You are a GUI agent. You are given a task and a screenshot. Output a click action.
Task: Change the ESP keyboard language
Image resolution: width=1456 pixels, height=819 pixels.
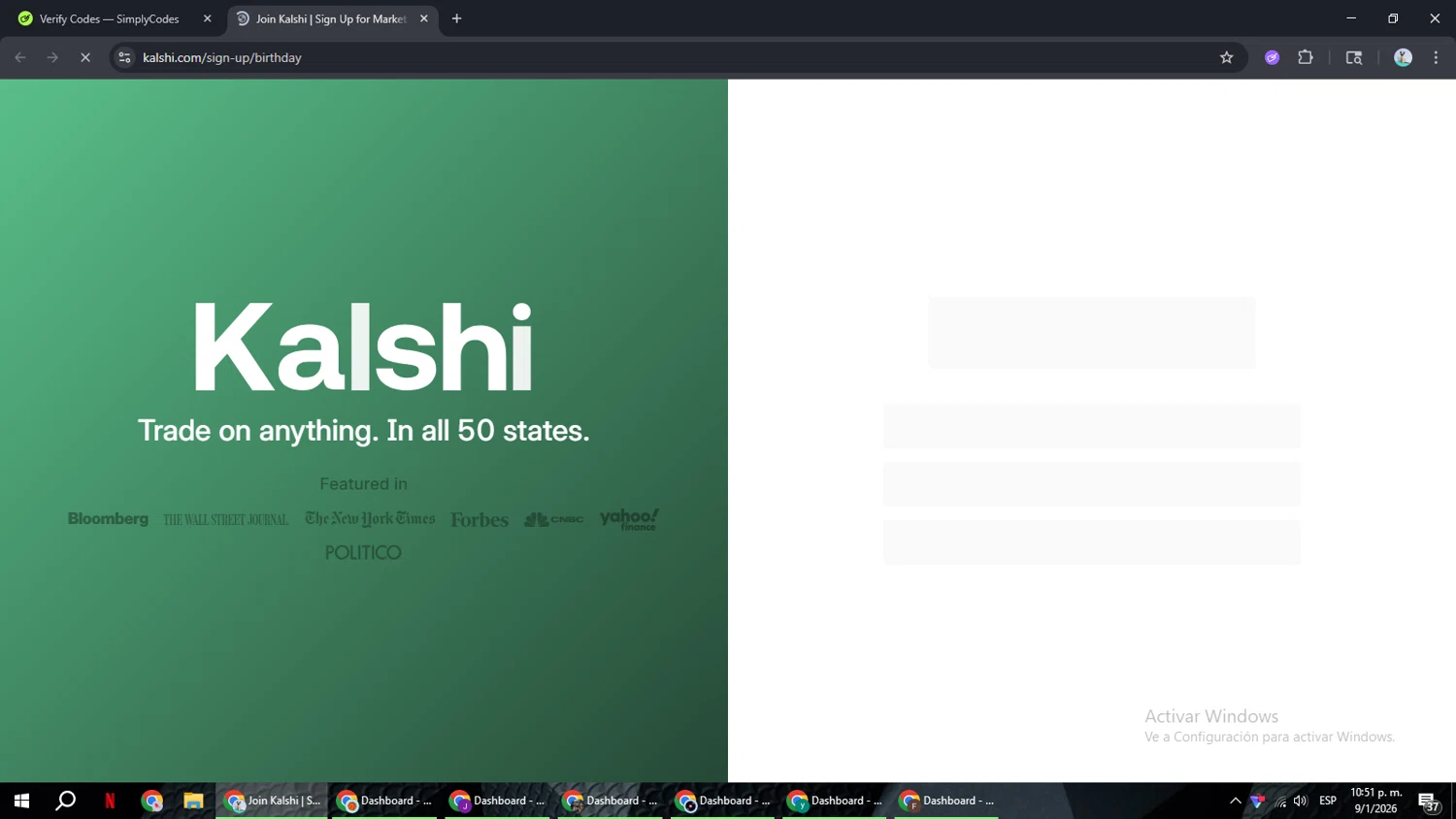tap(1328, 801)
